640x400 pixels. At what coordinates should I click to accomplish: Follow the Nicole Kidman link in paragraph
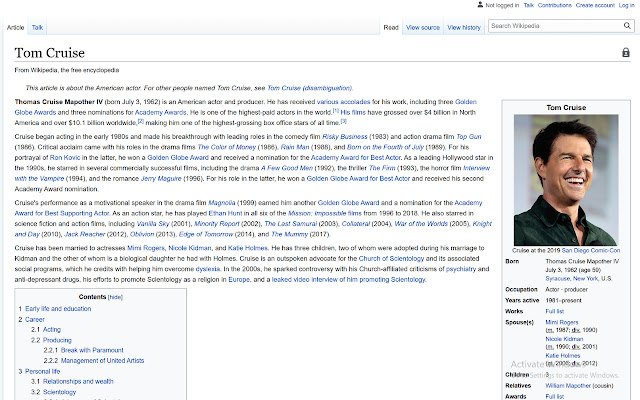pyautogui.click(x=190, y=248)
